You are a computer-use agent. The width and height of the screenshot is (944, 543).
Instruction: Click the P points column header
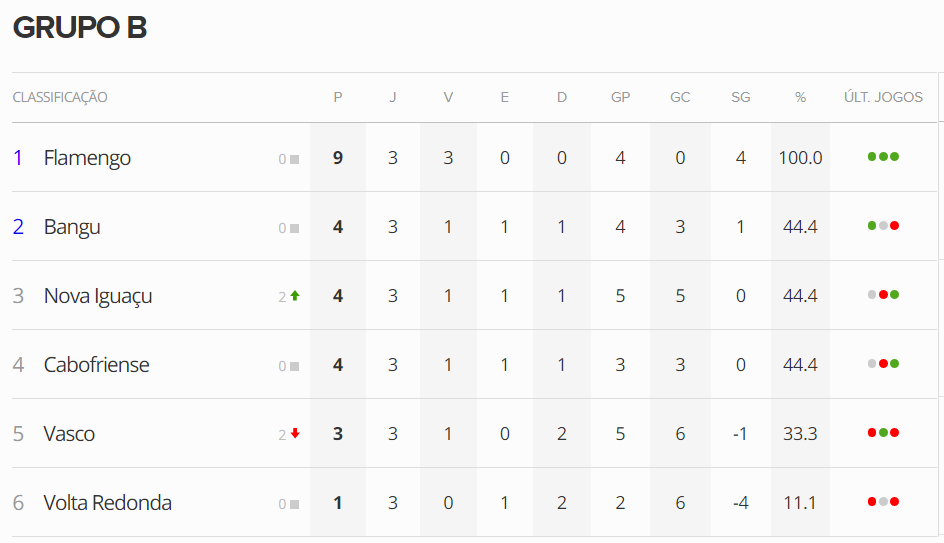(x=338, y=97)
